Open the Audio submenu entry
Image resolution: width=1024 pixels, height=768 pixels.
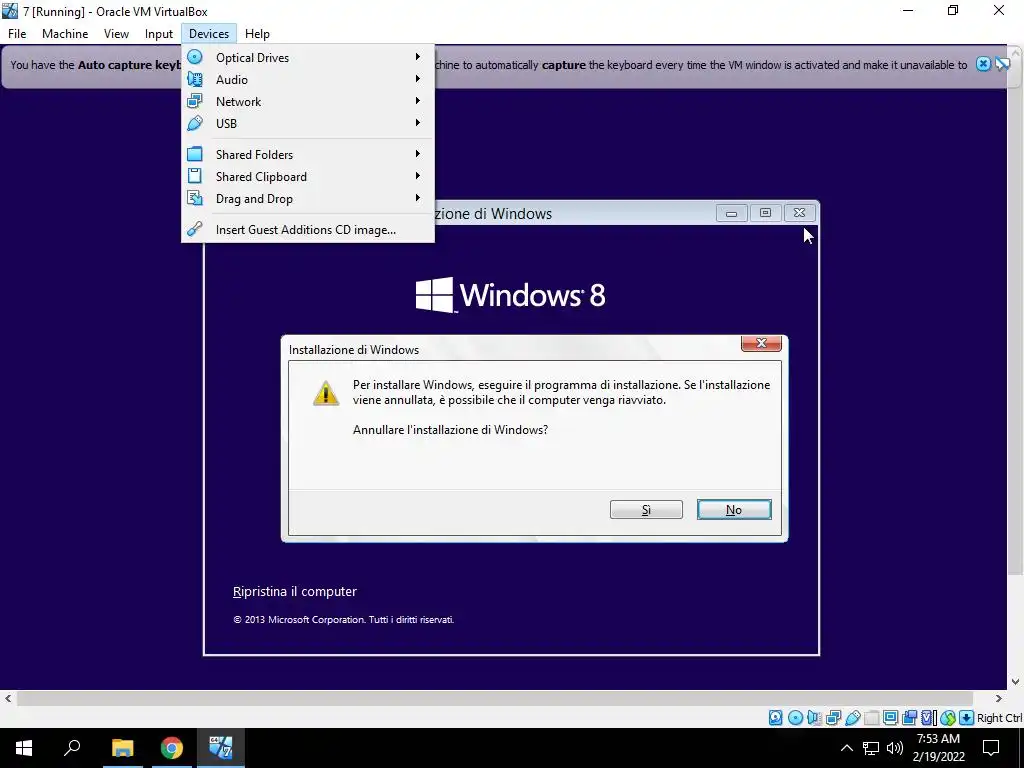pos(308,80)
